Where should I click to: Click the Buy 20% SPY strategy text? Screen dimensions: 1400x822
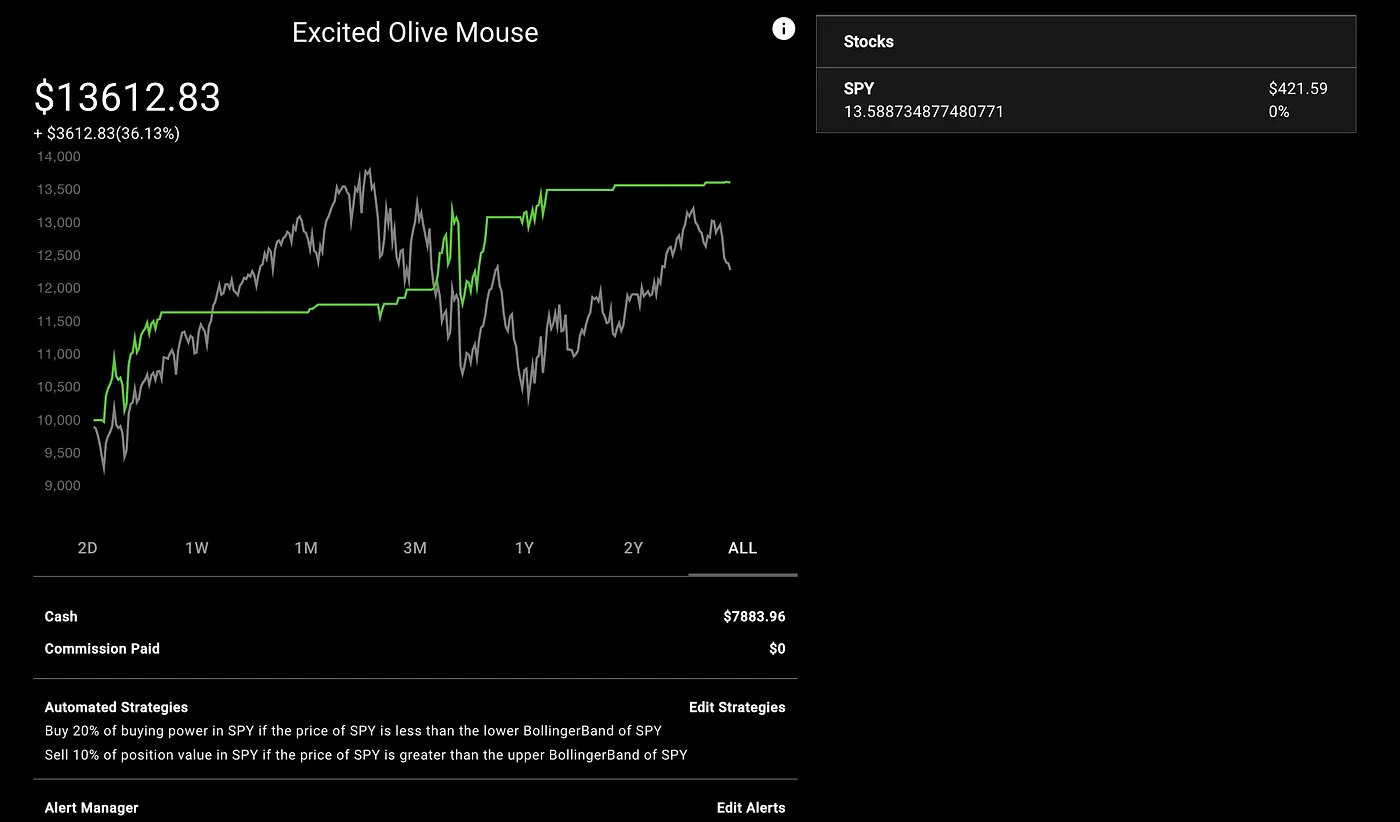tap(353, 731)
